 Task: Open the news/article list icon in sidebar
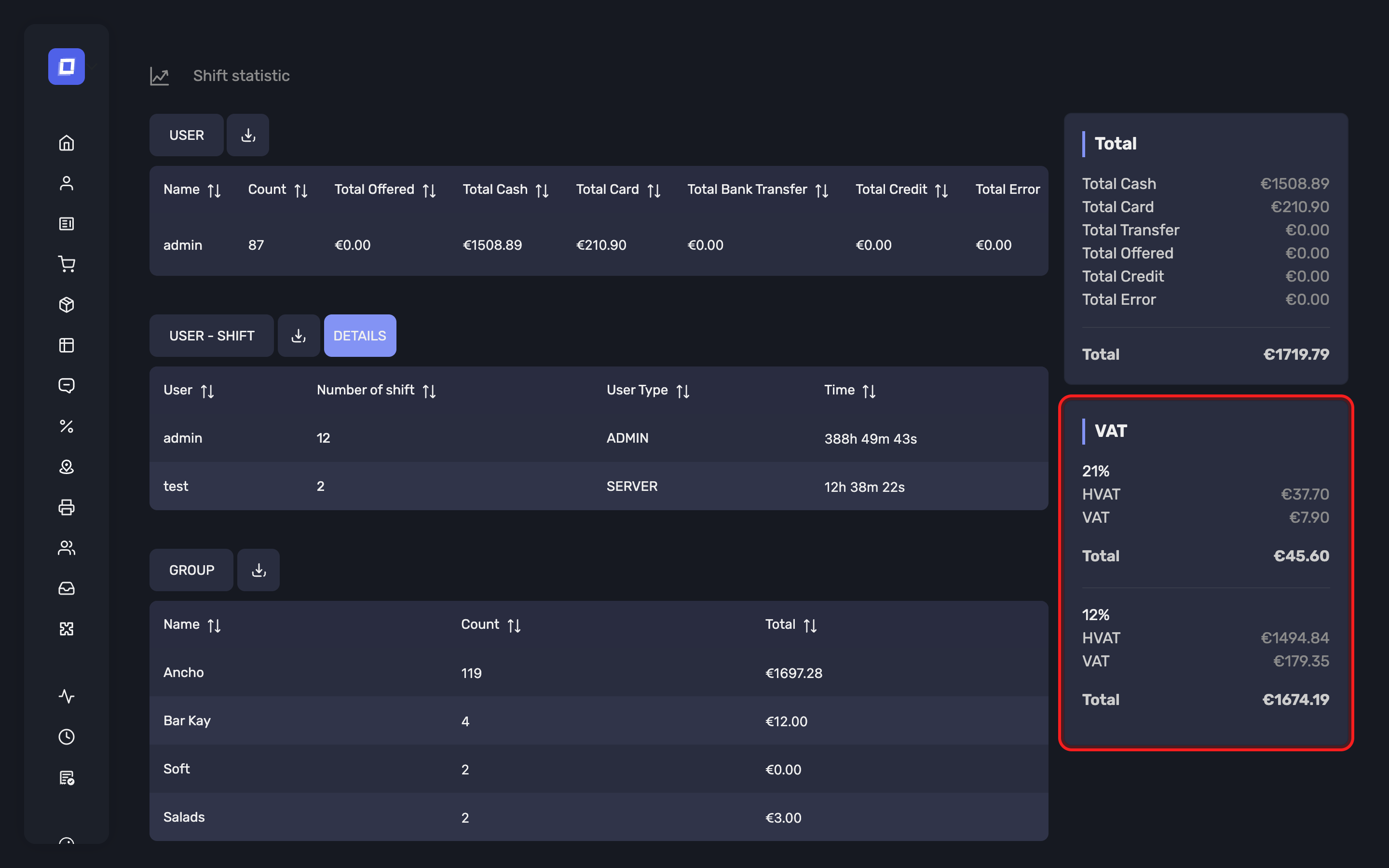pyautogui.click(x=67, y=223)
